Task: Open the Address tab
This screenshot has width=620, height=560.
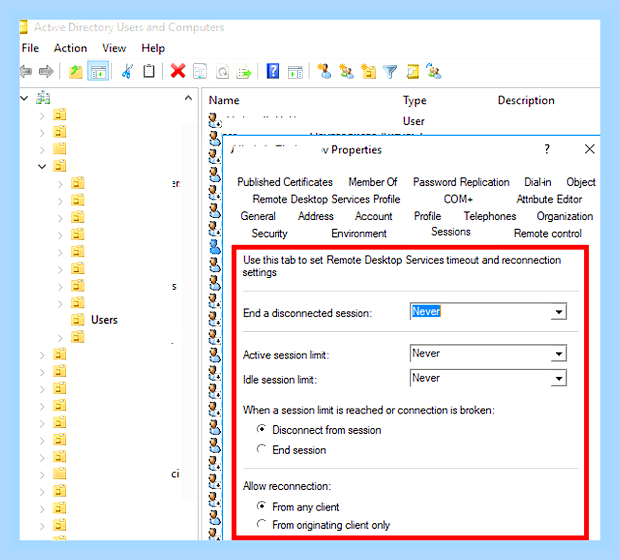Action: point(316,216)
